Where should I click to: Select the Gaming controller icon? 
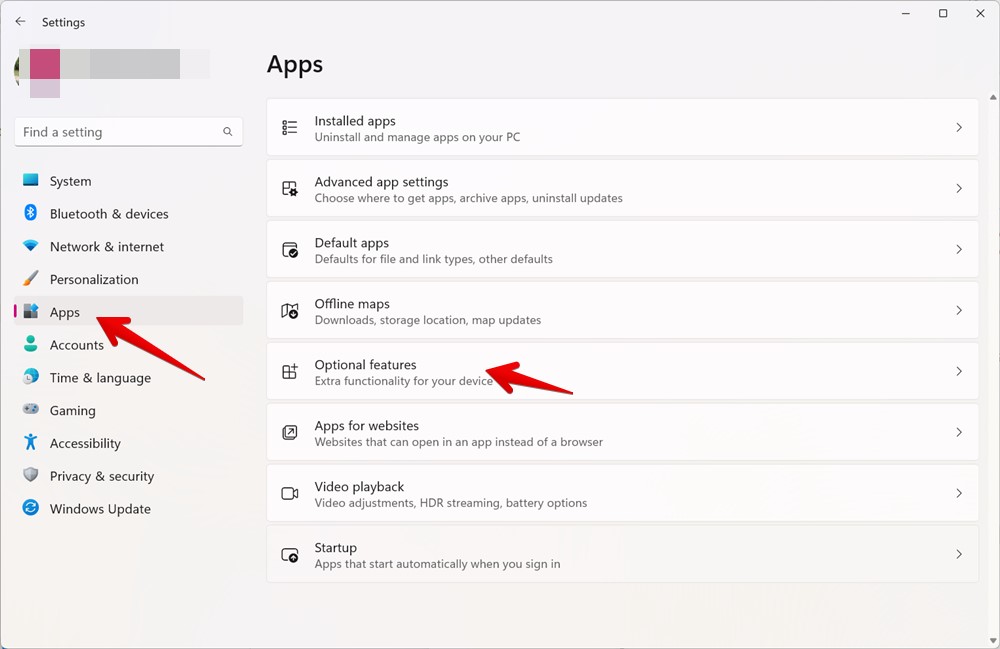point(30,410)
